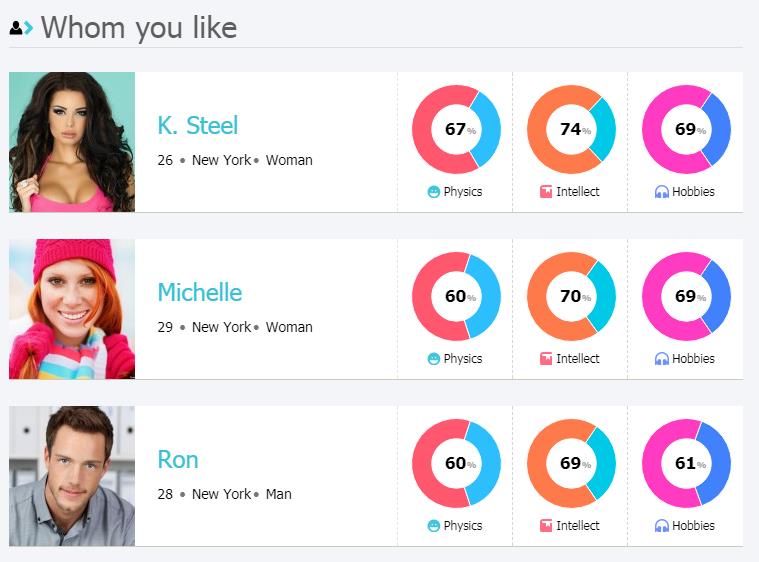Click the Physics smiley icon in K. Steel's row
The image size is (759, 562).
434,192
